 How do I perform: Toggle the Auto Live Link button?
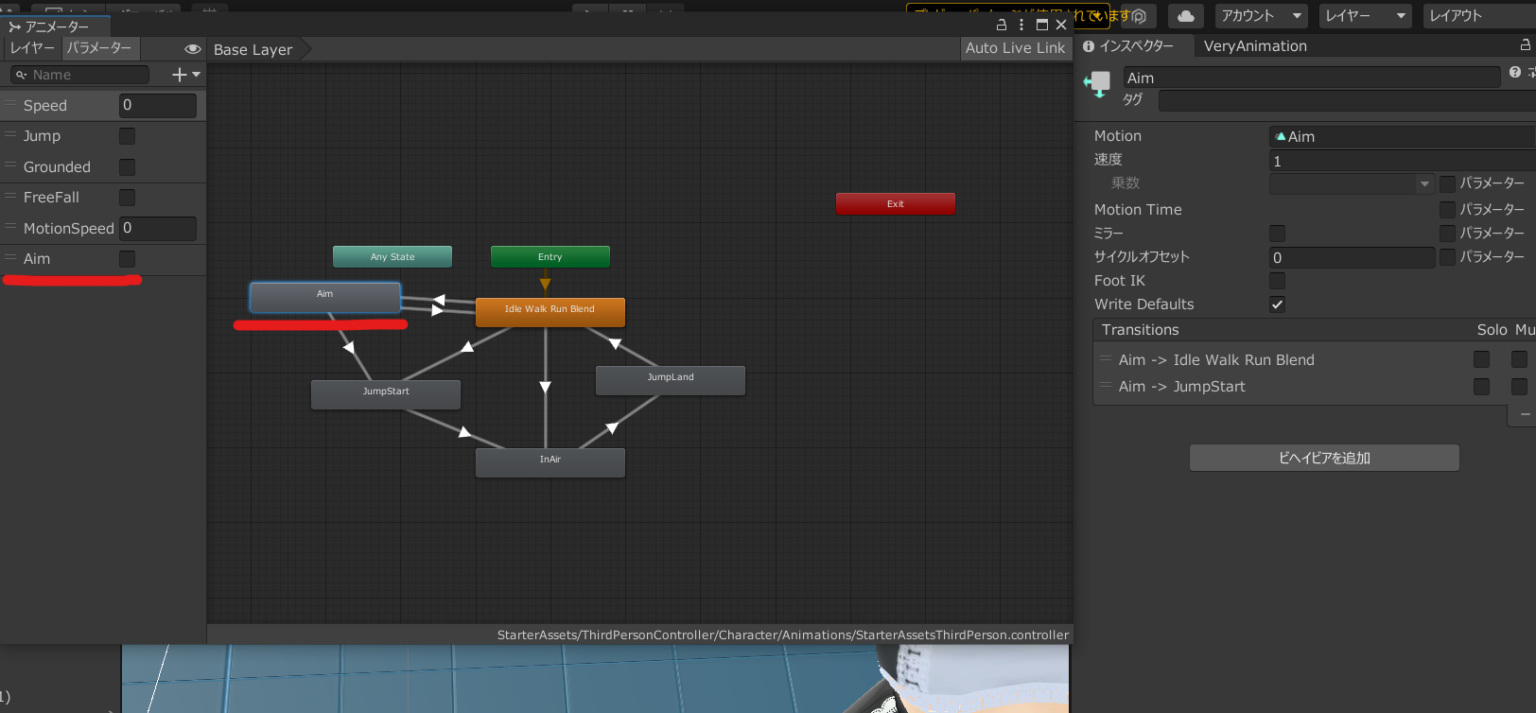click(x=1014, y=48)
